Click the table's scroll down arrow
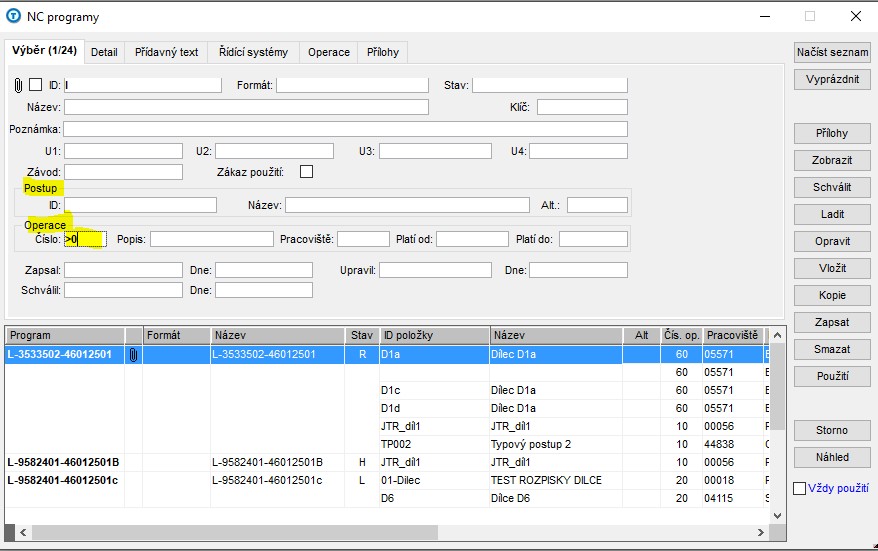878x551 pixels. coord(777,516)
